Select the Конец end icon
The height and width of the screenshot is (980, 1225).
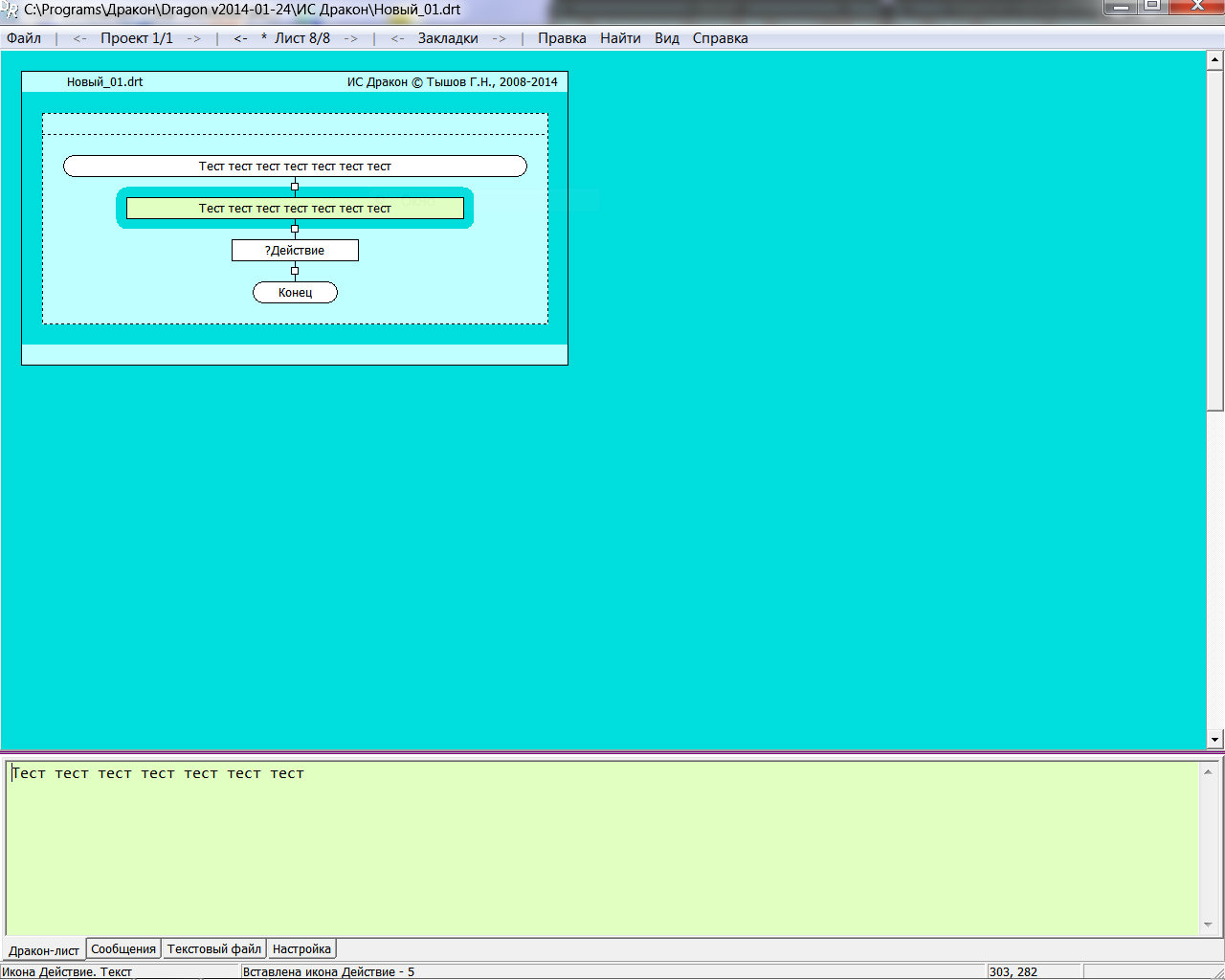pyautogui.click(x=295, y=293)
